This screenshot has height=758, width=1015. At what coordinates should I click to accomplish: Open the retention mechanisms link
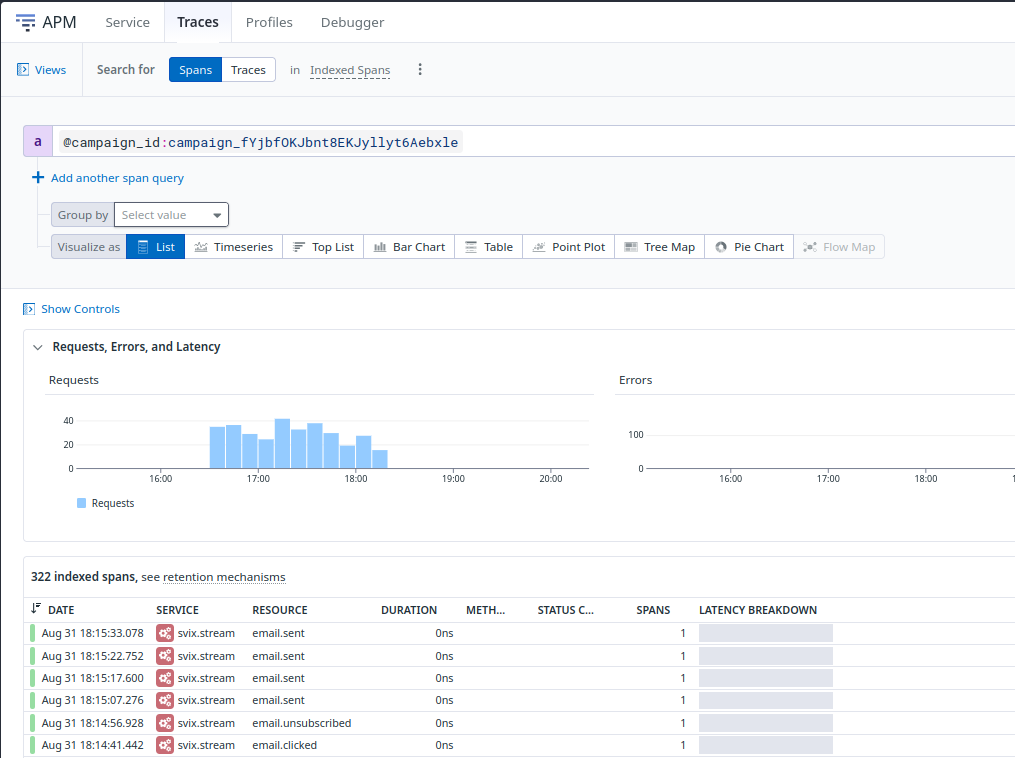[224, 577]
